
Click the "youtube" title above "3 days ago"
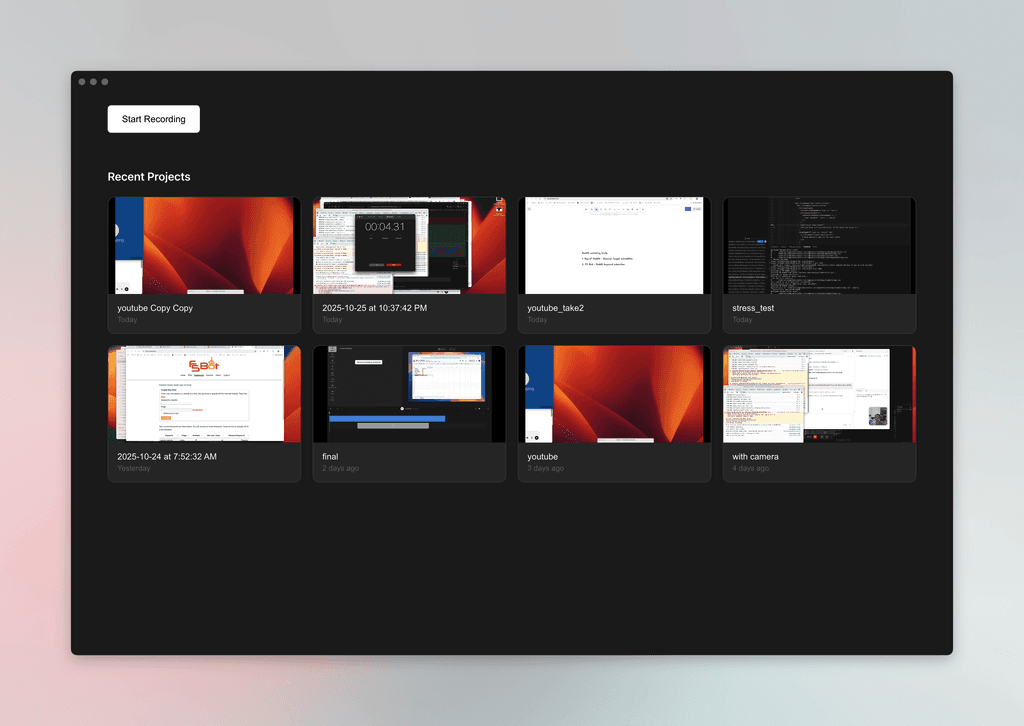545,457
